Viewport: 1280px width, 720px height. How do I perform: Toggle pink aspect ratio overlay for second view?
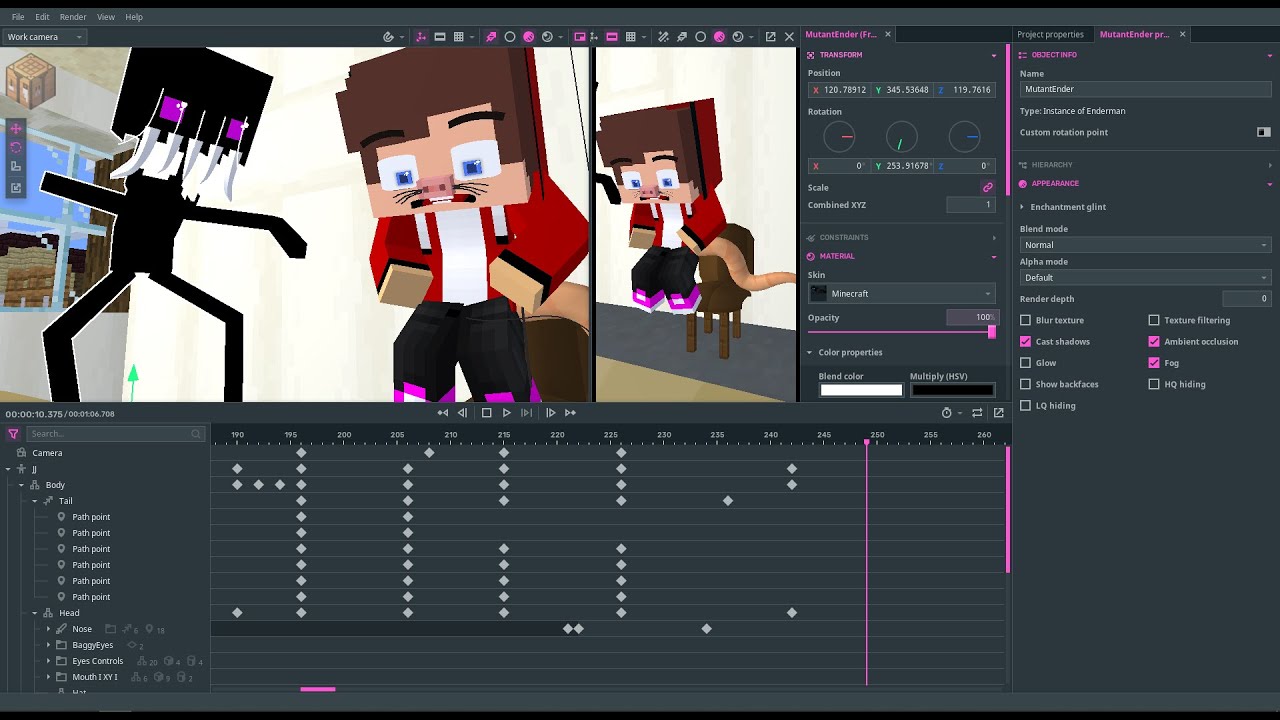[x=612, y=37]
